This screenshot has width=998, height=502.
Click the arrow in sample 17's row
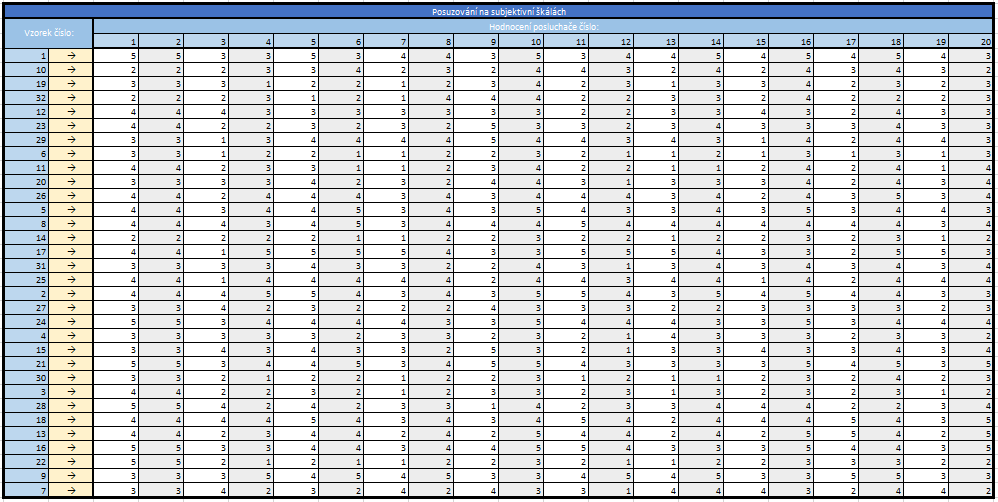pos(71,252)
